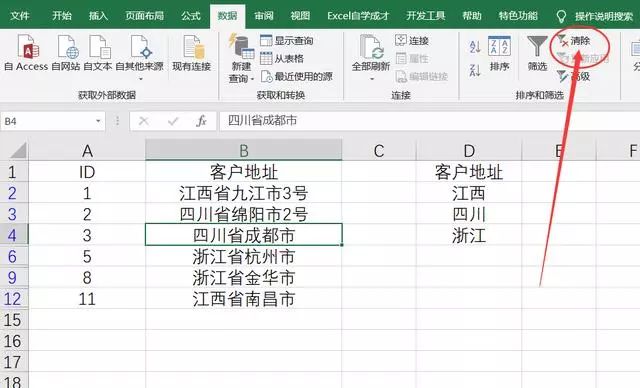
Task: Switch to the 插入 Insert tab
Action: 98,16
